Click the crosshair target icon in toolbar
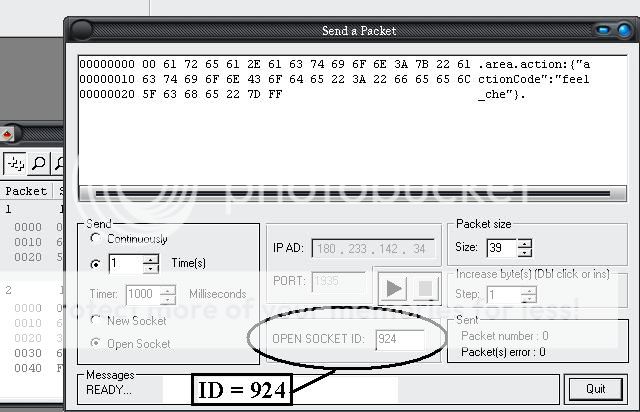 (x=15, y=164)
